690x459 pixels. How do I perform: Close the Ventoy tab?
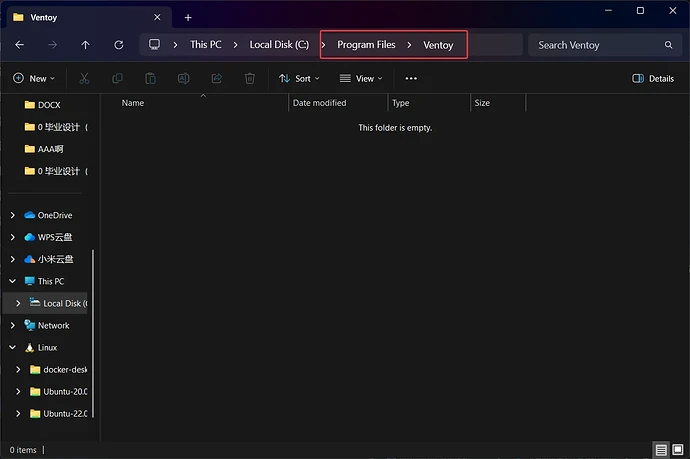[157, 17]
